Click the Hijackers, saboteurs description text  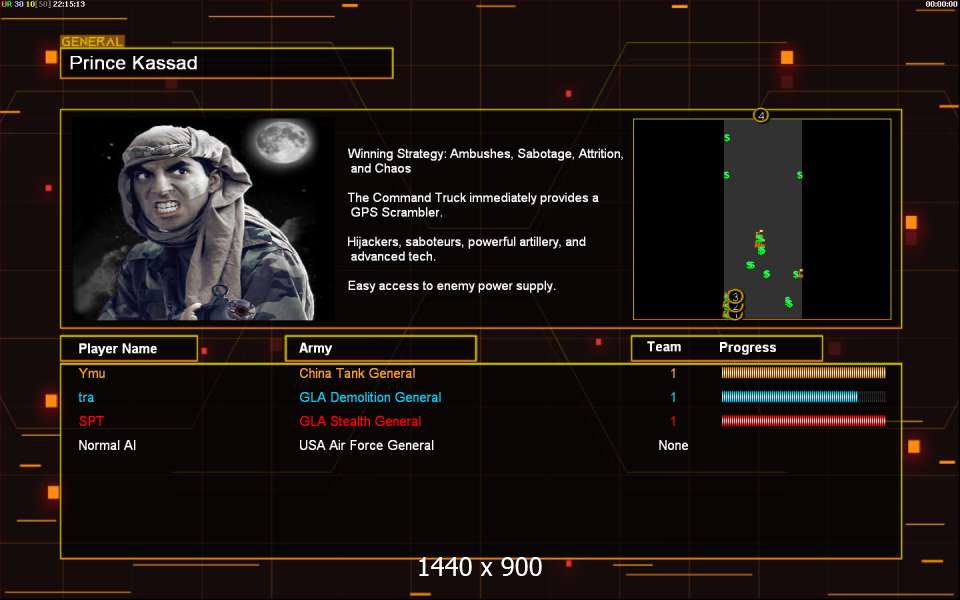tap(467, 249)
